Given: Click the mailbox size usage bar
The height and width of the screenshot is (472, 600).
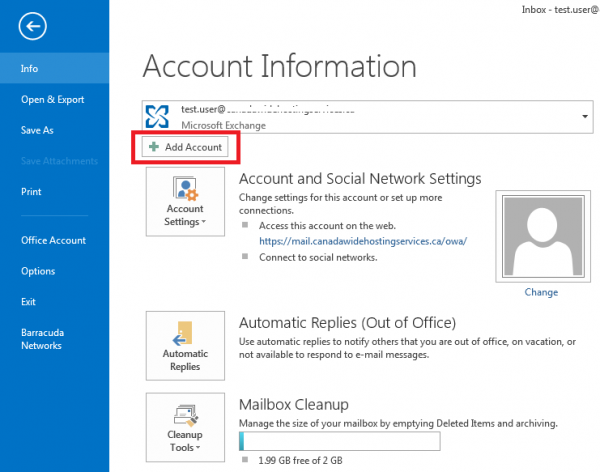Looking at the screenshot, I should click(x=339, y=441).
